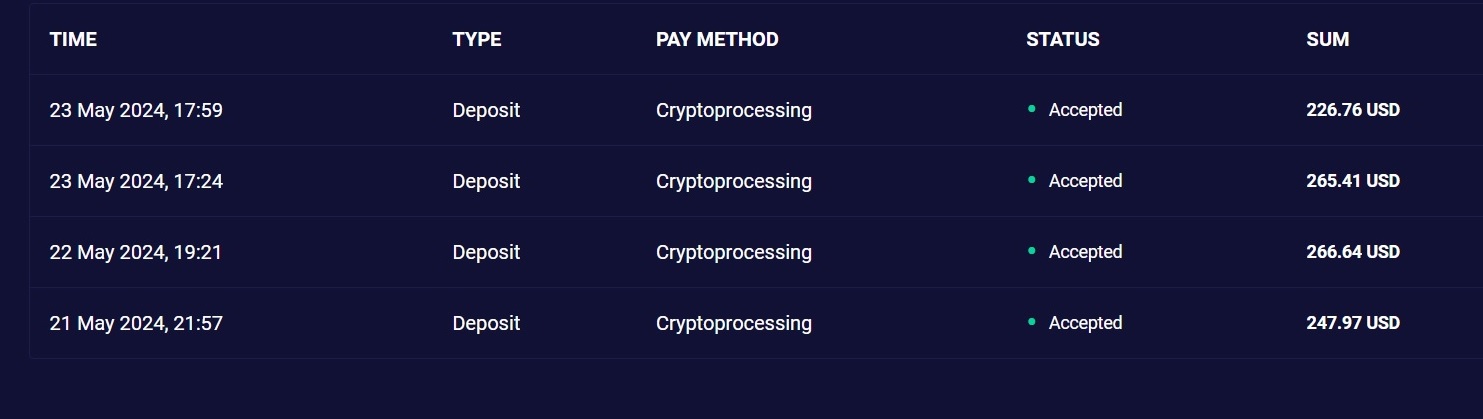Click the green status dot for 265.41 USD deposit
The width and height of the screenshot is (1483, 419).
point(1031,180)
